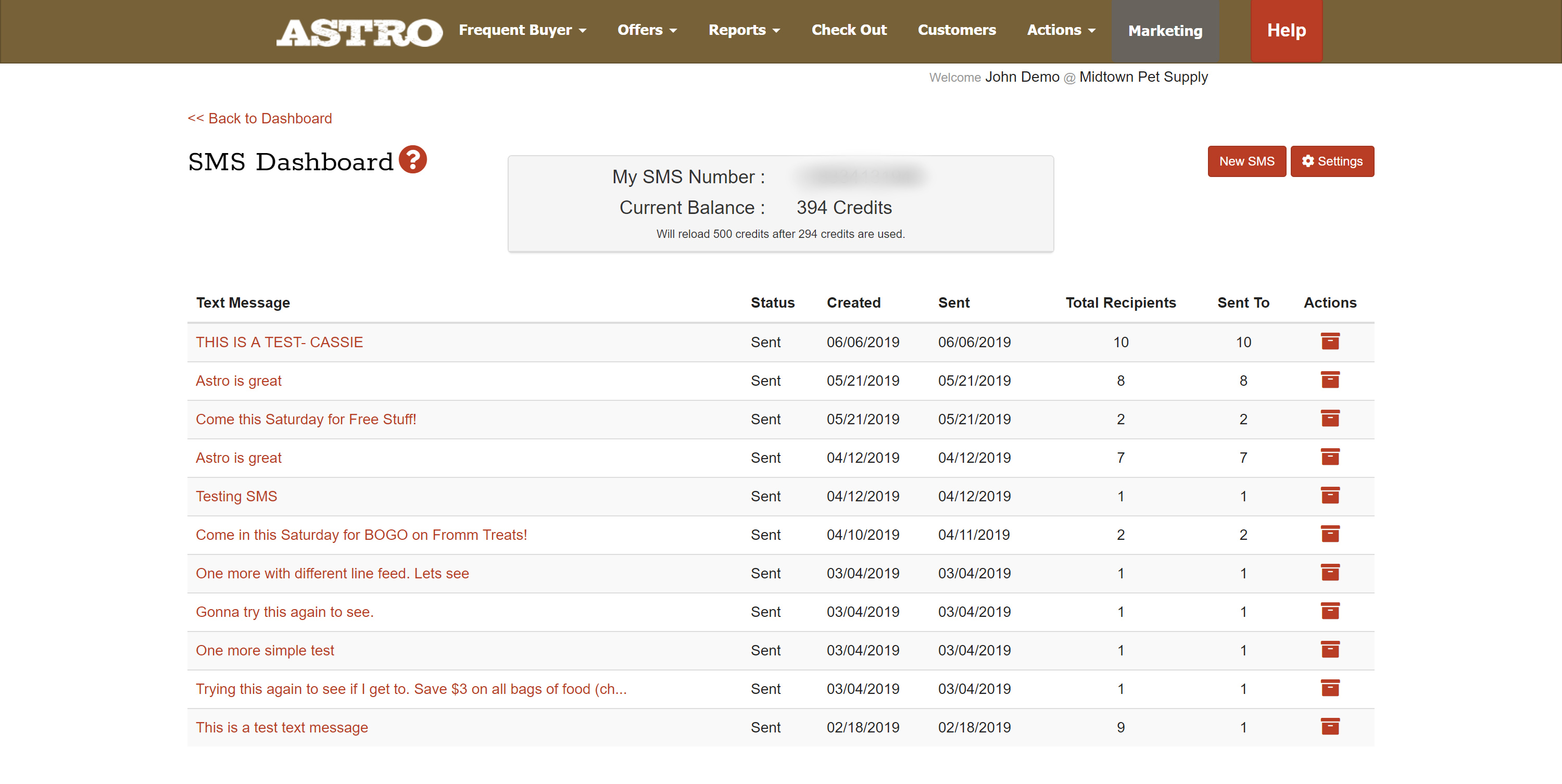Go to the Check Out menu item
The height and width of the screenshot is (784, 1562).
[848, 30]
